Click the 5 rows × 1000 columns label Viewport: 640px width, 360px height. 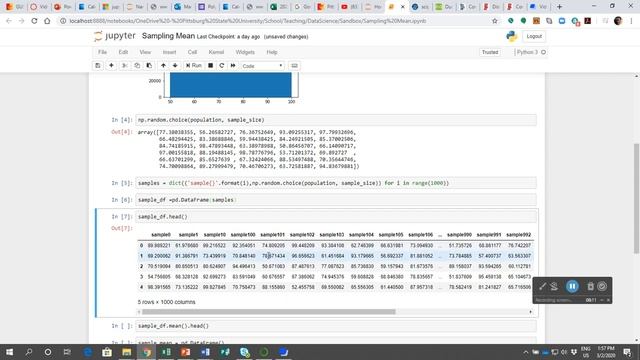click(167, 302)
